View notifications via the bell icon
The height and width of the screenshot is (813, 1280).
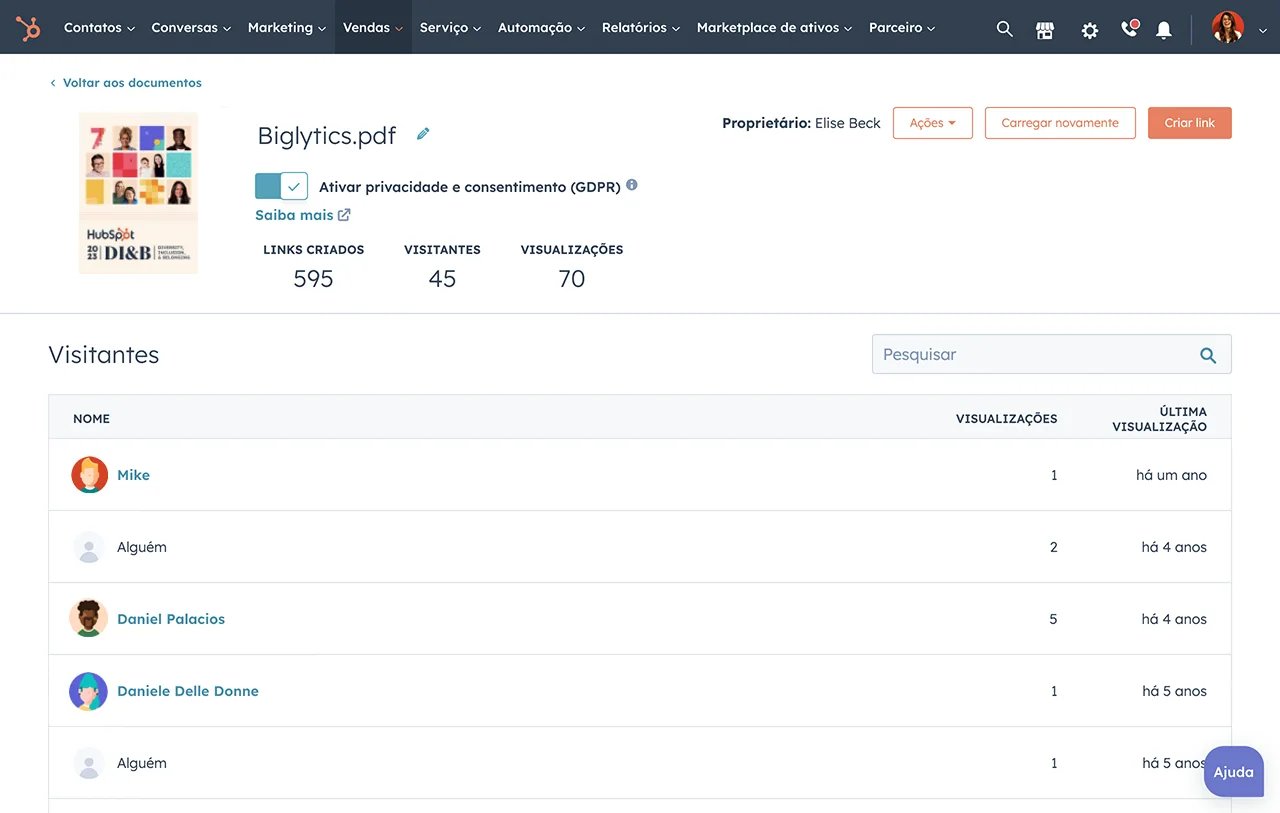[x=1164, y=29]
